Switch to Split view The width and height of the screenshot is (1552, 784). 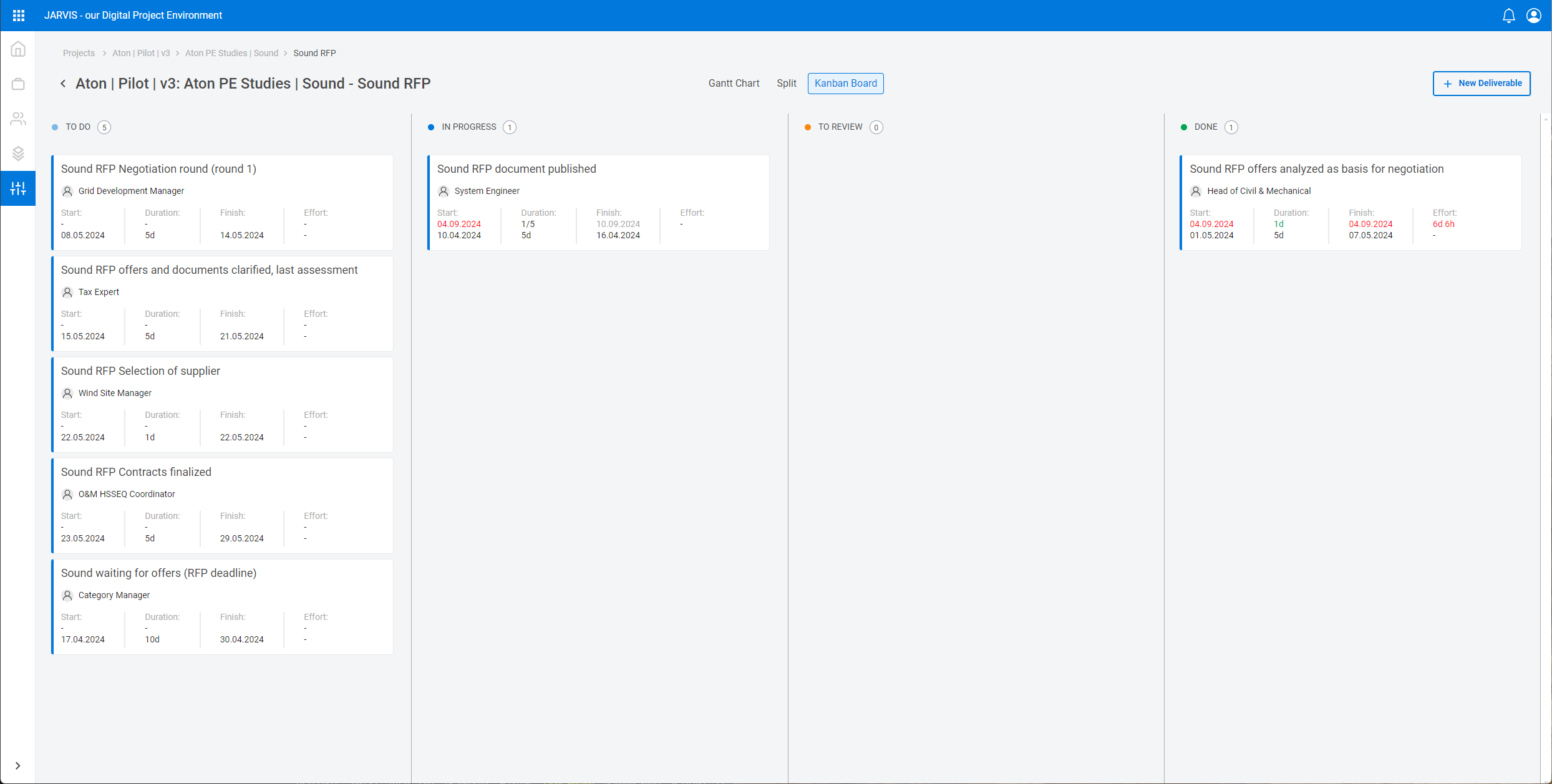[787, 84]
